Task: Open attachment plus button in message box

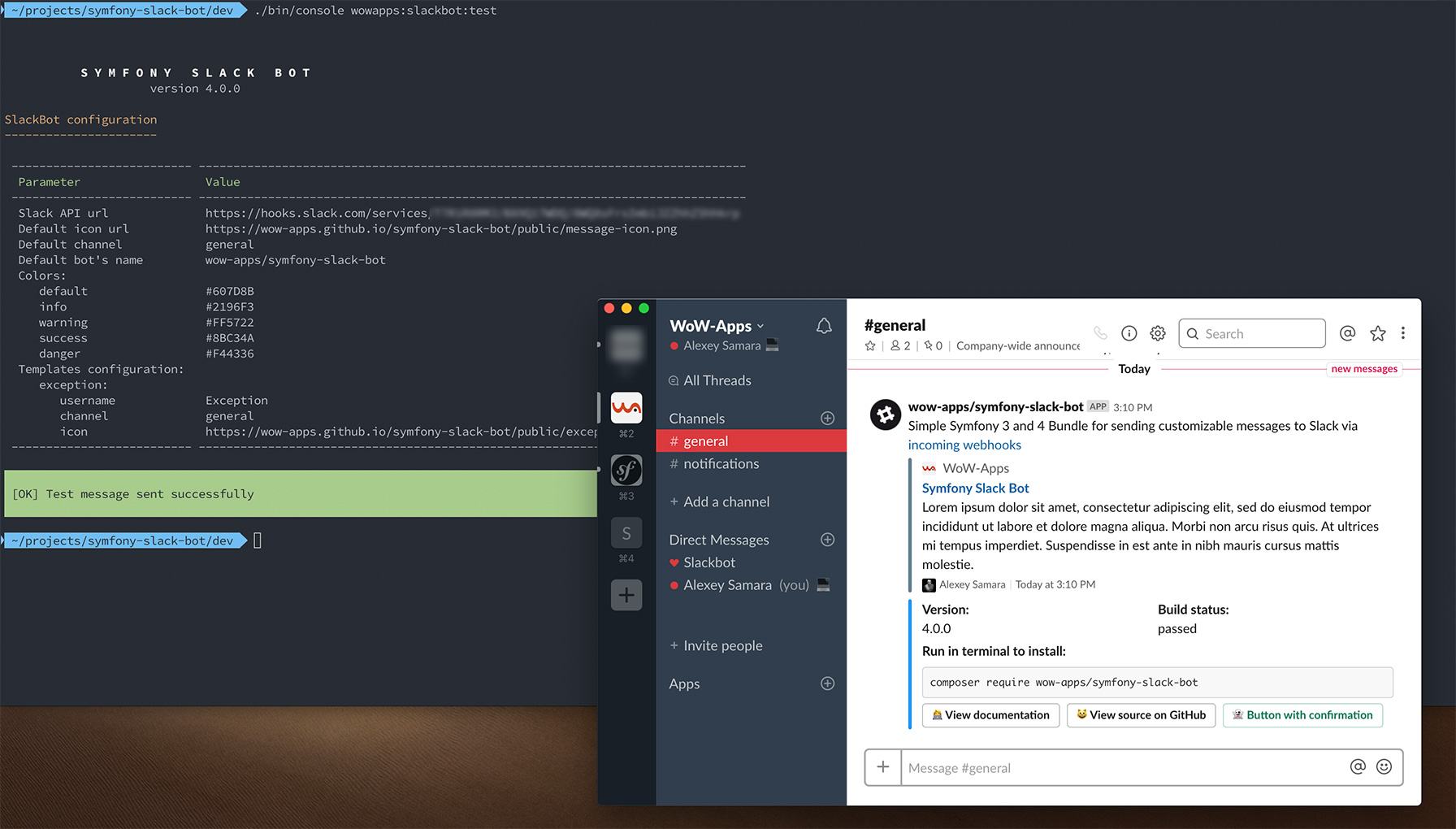Action: 883,767
